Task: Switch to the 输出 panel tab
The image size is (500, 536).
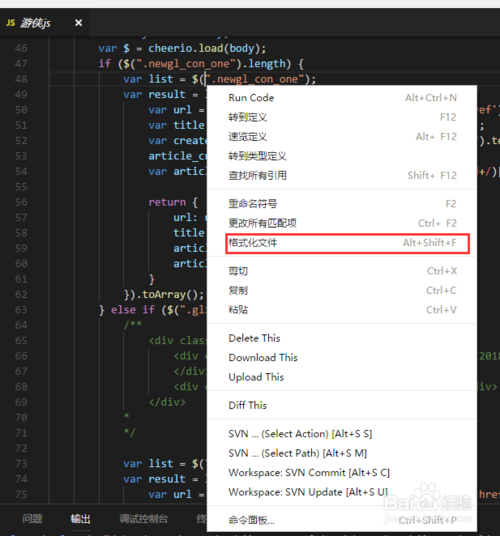Action: tap(80, 519)
